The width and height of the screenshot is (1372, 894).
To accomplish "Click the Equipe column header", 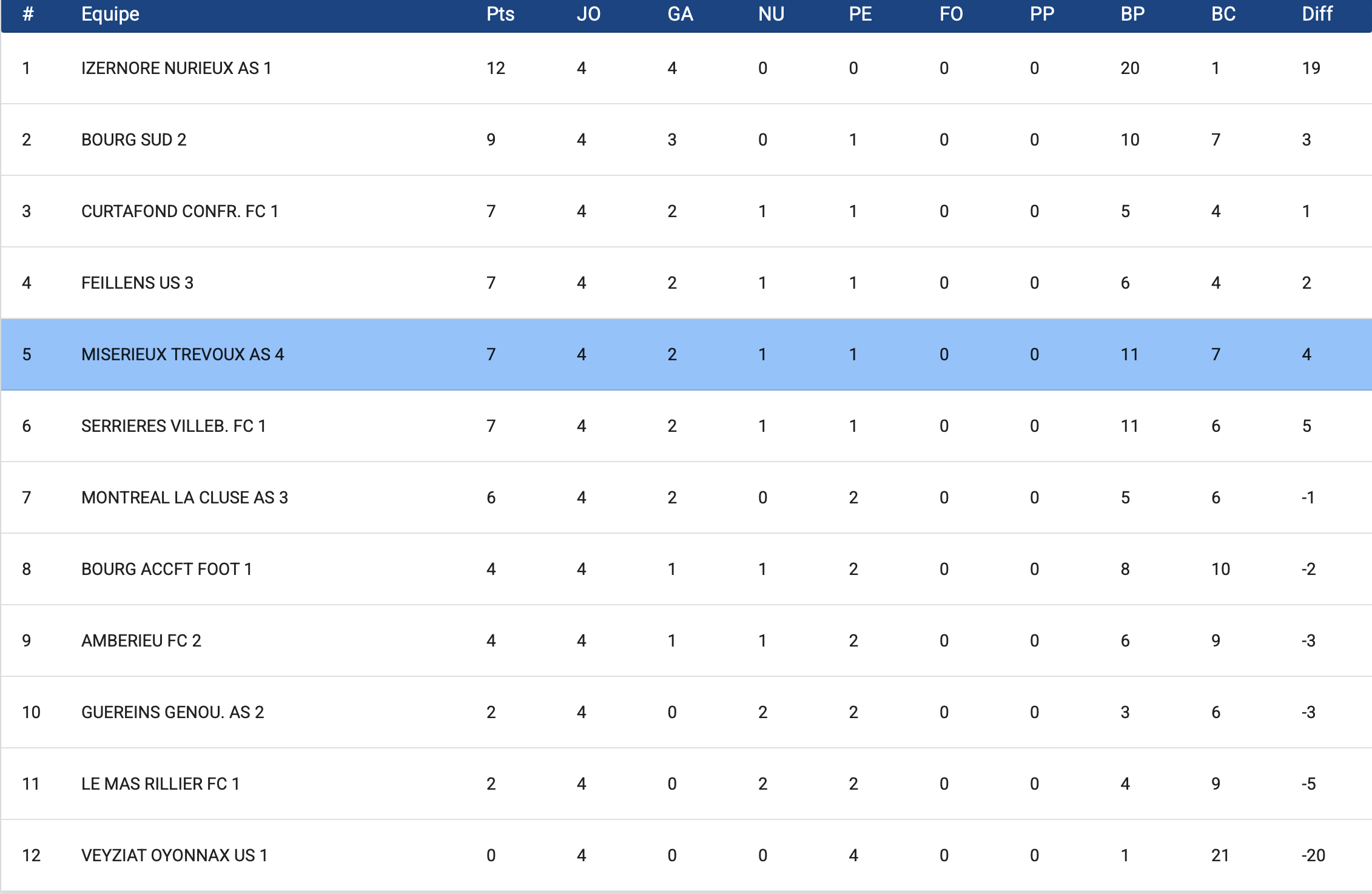I will pyautogui.click(x=110, y=14).
